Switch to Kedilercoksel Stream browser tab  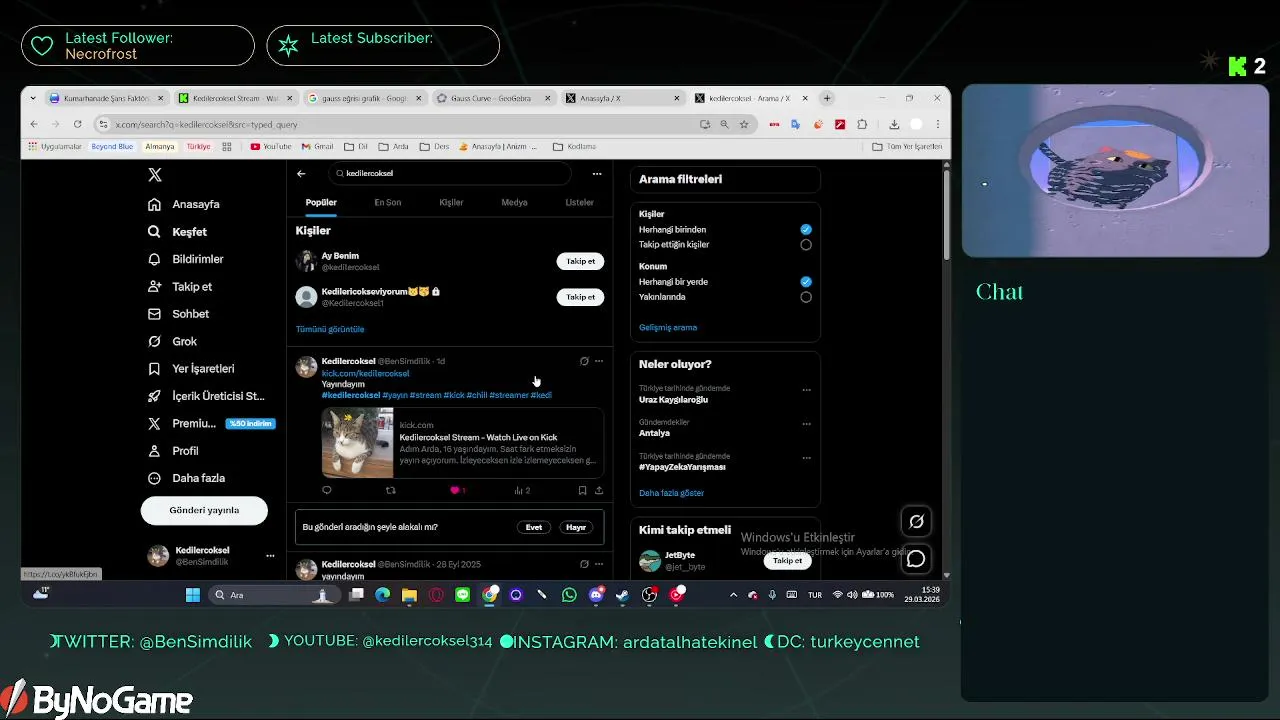235,98
